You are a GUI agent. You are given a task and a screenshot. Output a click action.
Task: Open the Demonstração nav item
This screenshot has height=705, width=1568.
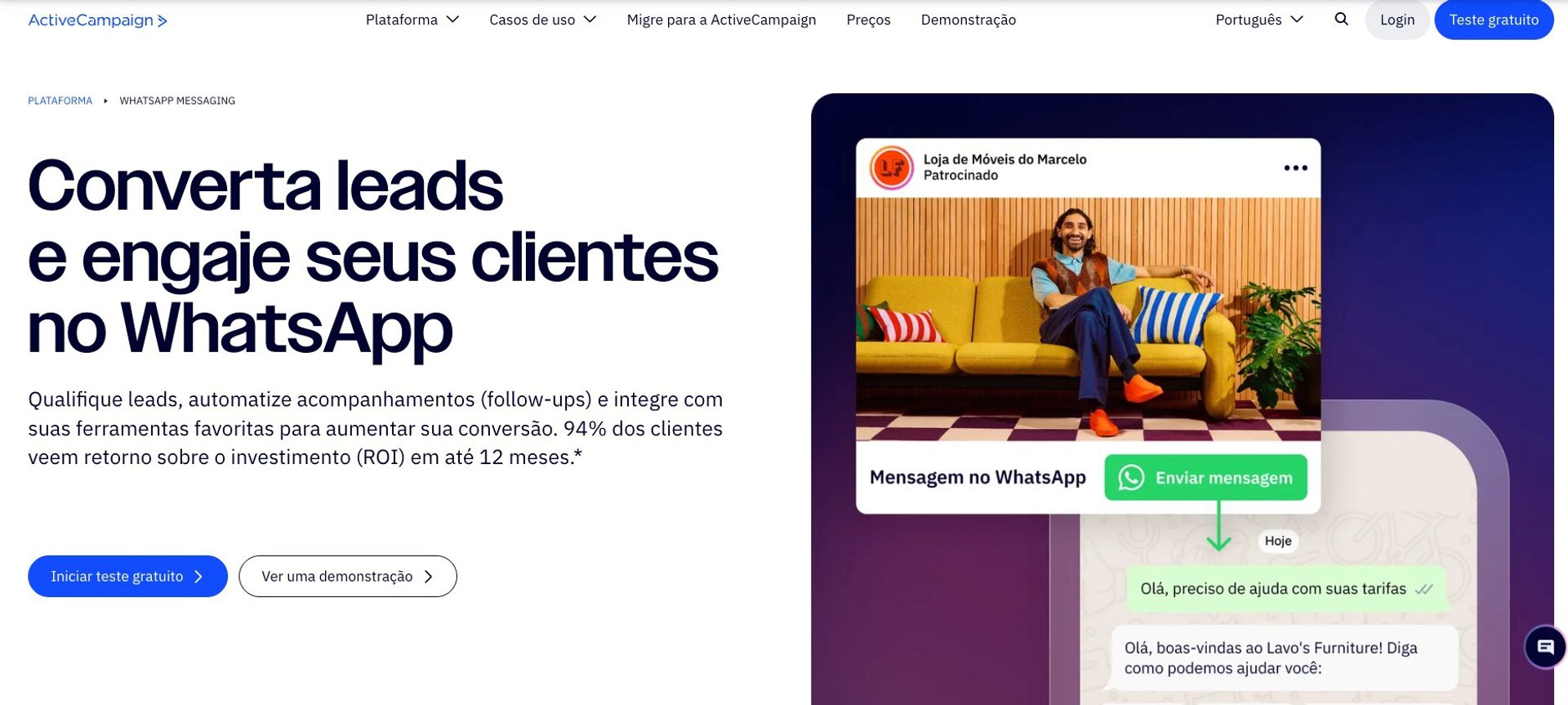coord(968,20)
